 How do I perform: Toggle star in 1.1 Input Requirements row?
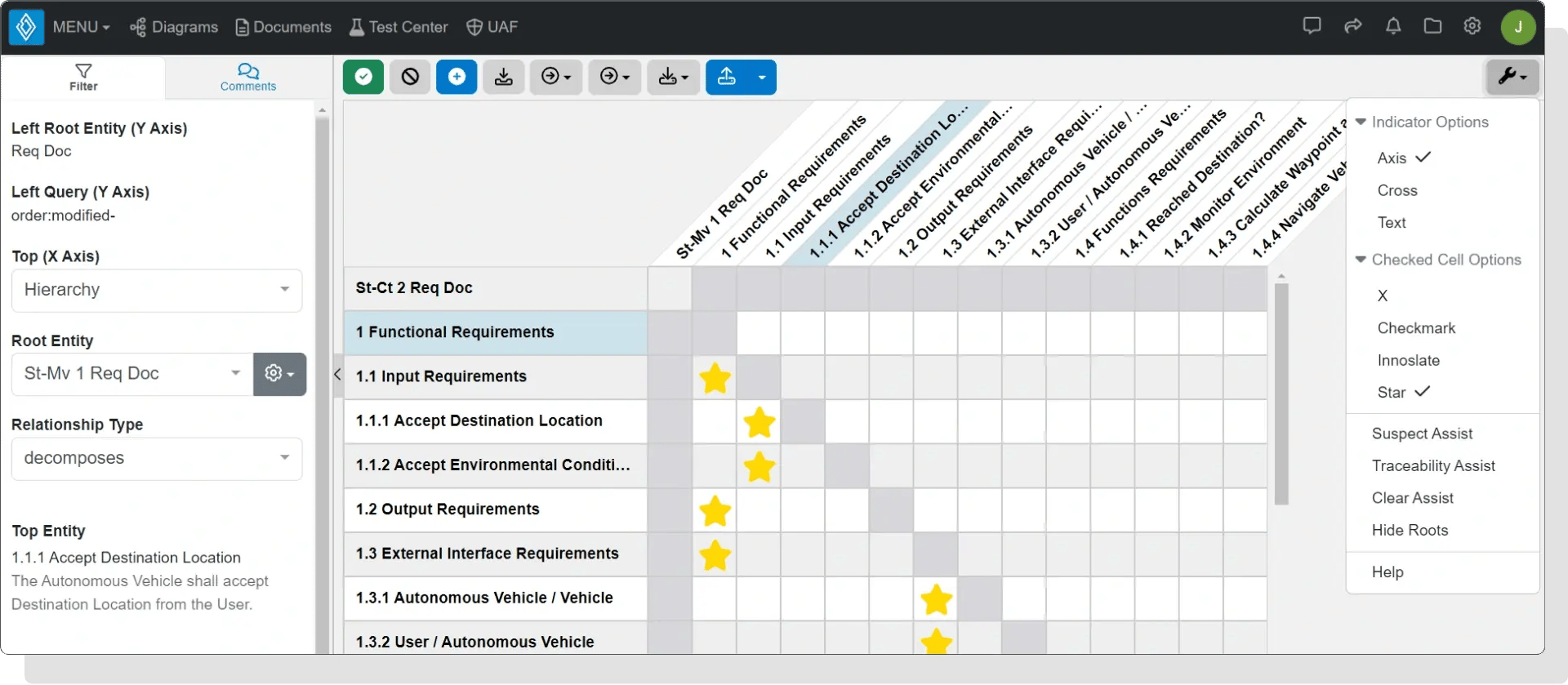[715, 378]
